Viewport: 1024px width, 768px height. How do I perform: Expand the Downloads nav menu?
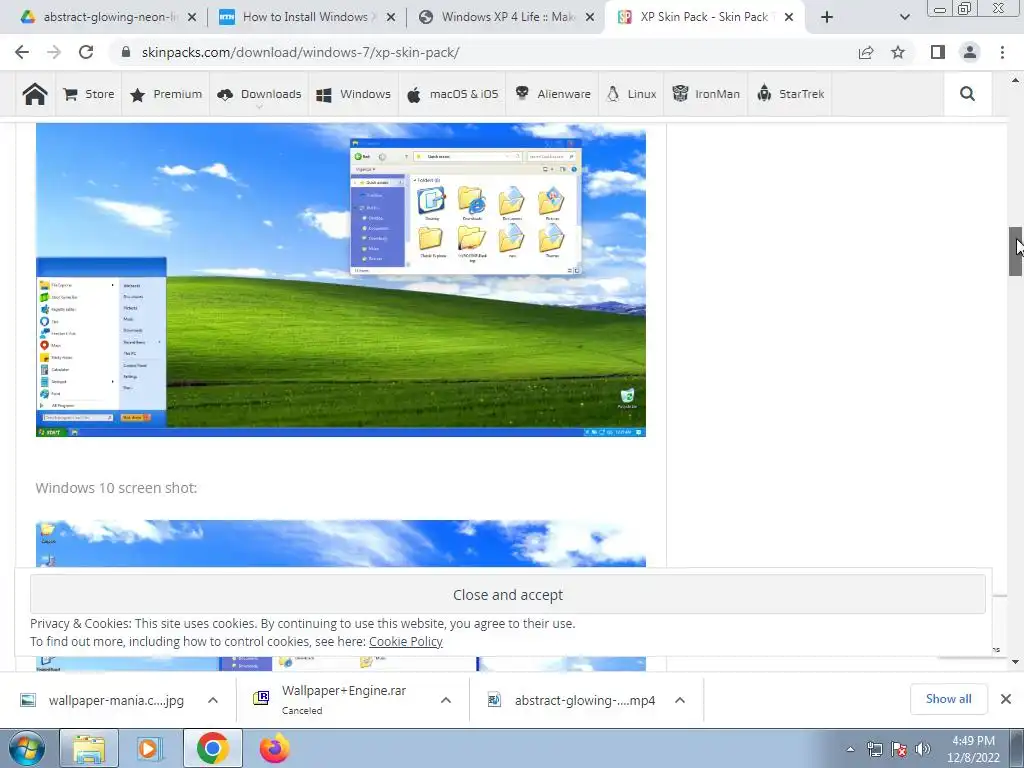259,94
